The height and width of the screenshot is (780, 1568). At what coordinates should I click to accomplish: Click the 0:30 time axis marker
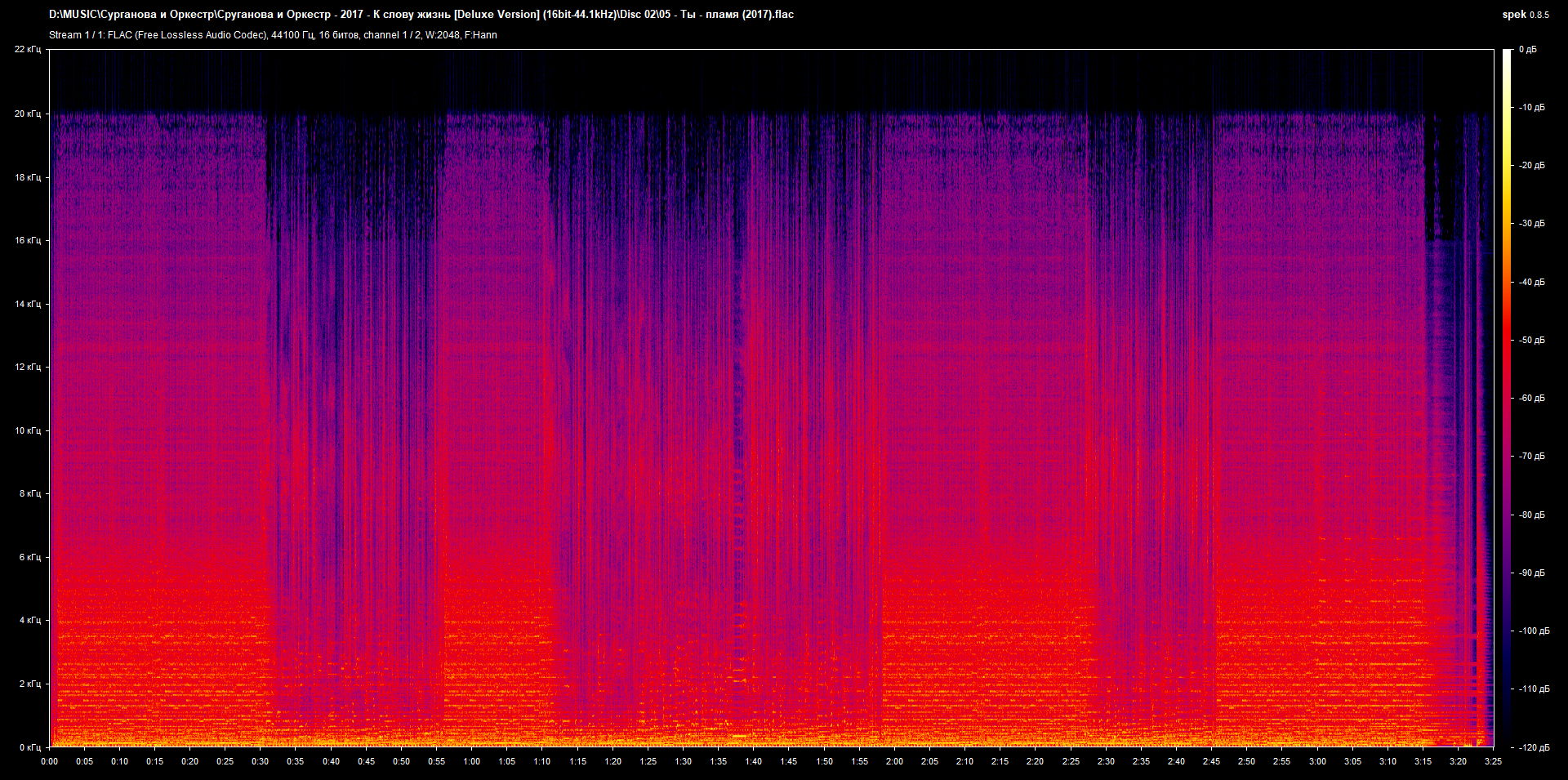[260, 761]
